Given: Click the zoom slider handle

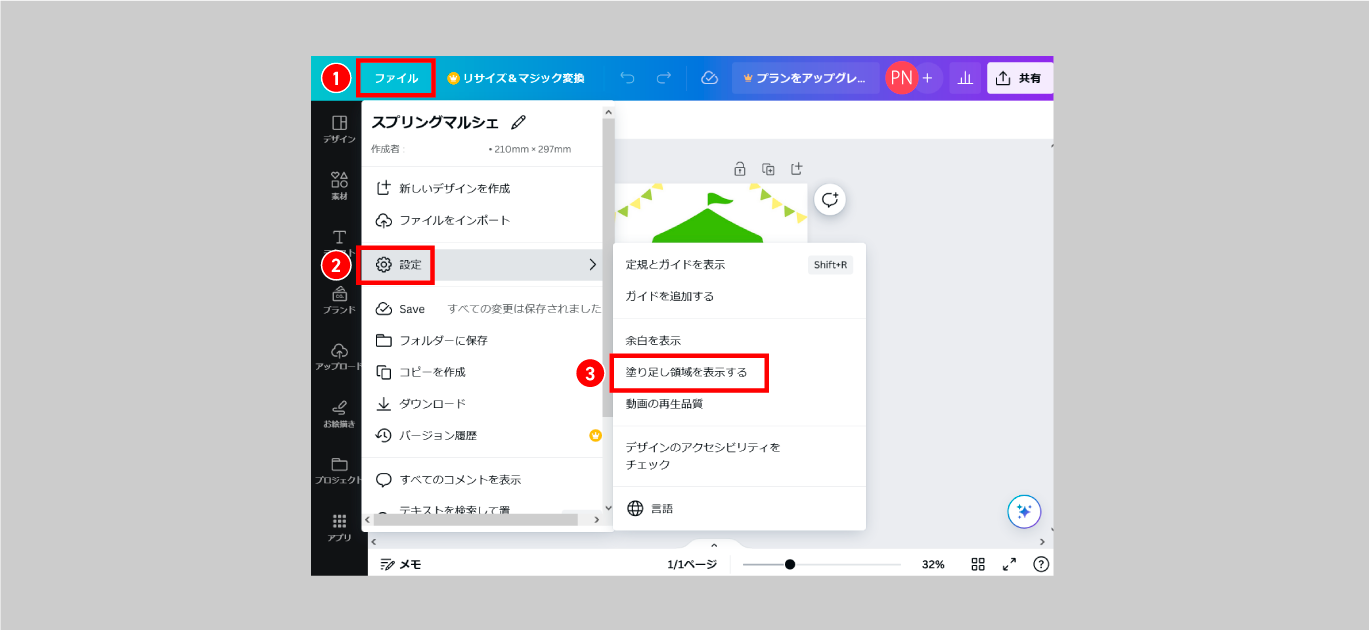Looking at the screenshot, I should pos(790,564).
